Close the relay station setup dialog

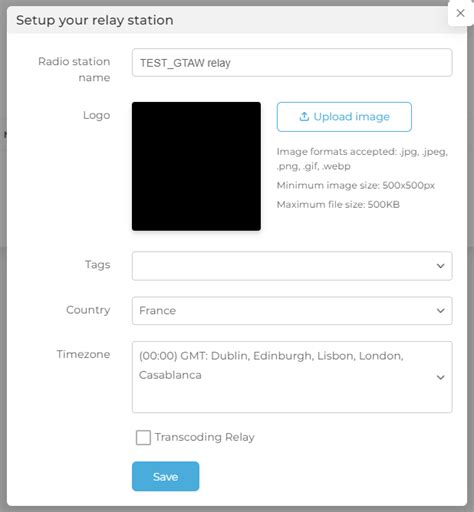460,13
